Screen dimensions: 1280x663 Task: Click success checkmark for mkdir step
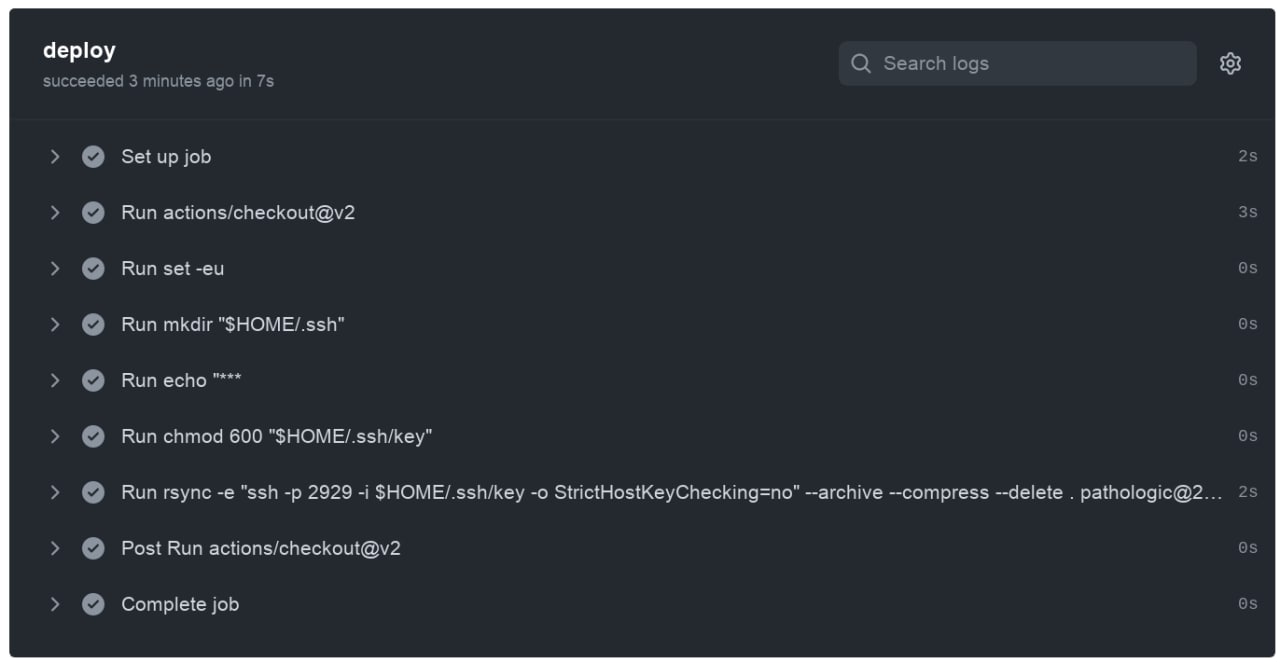coord(93,324)
